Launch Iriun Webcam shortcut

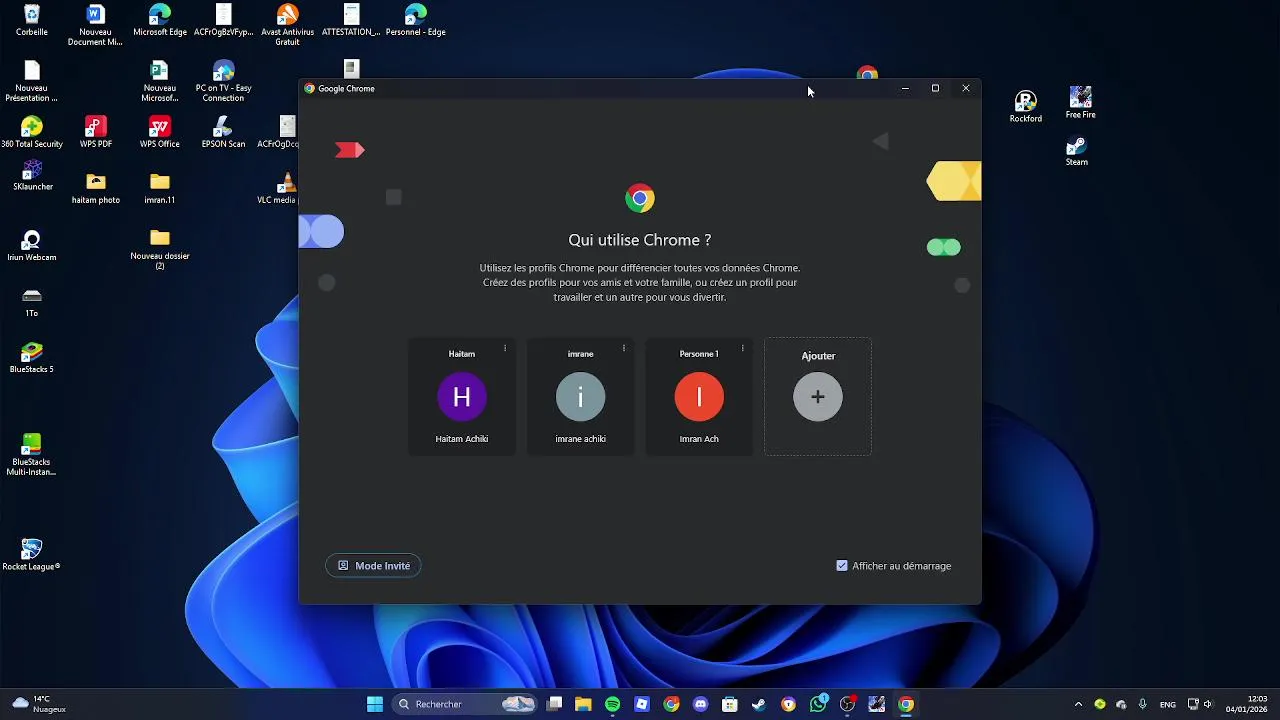coord(32,245)
